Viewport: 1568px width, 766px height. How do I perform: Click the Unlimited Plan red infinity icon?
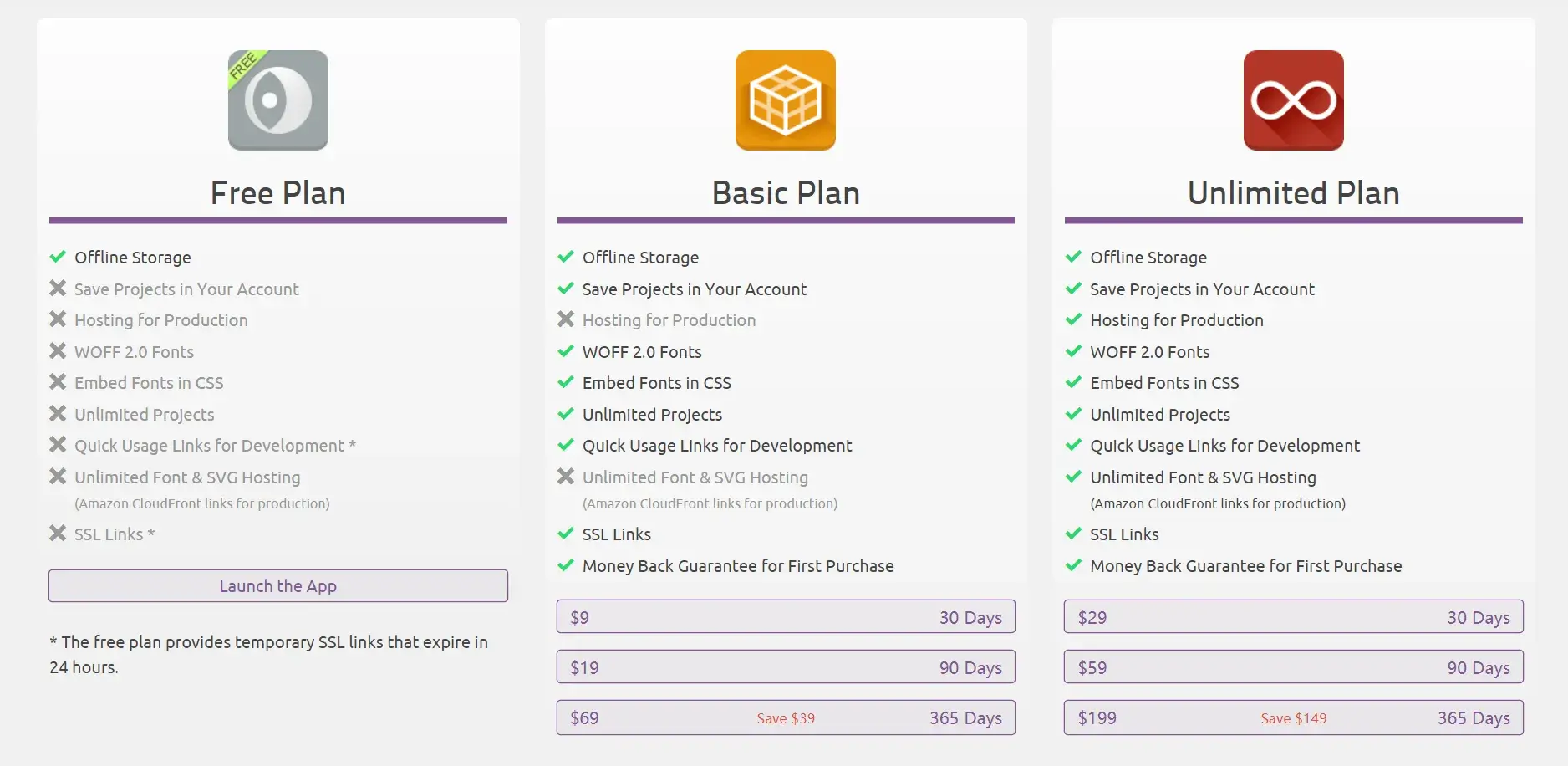click(x=1293, y=100)
